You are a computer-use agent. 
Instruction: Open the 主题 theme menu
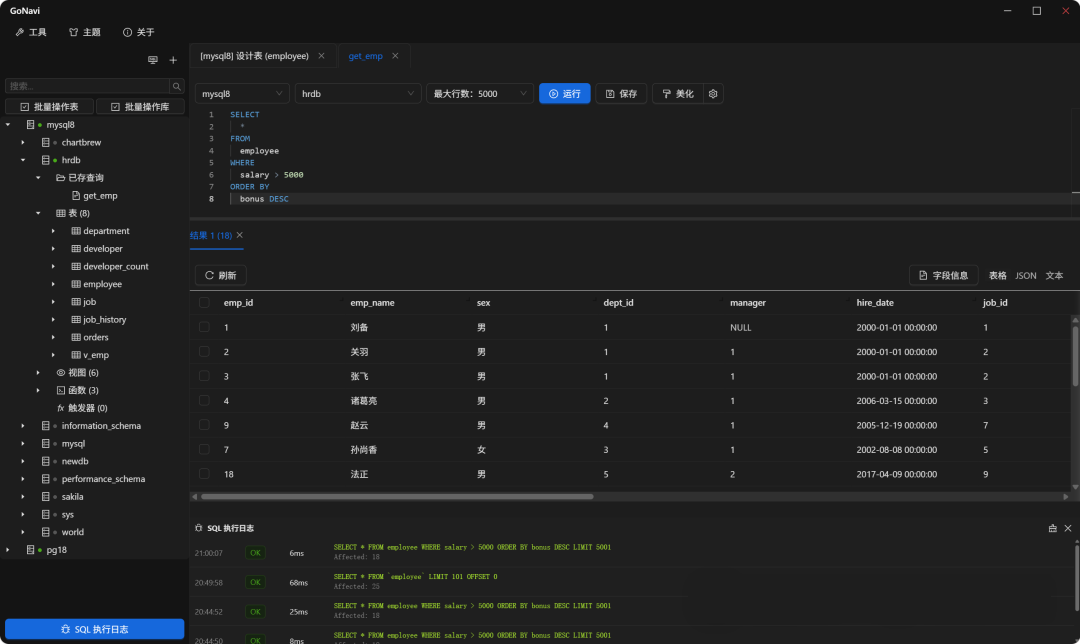tap(84, 32)
